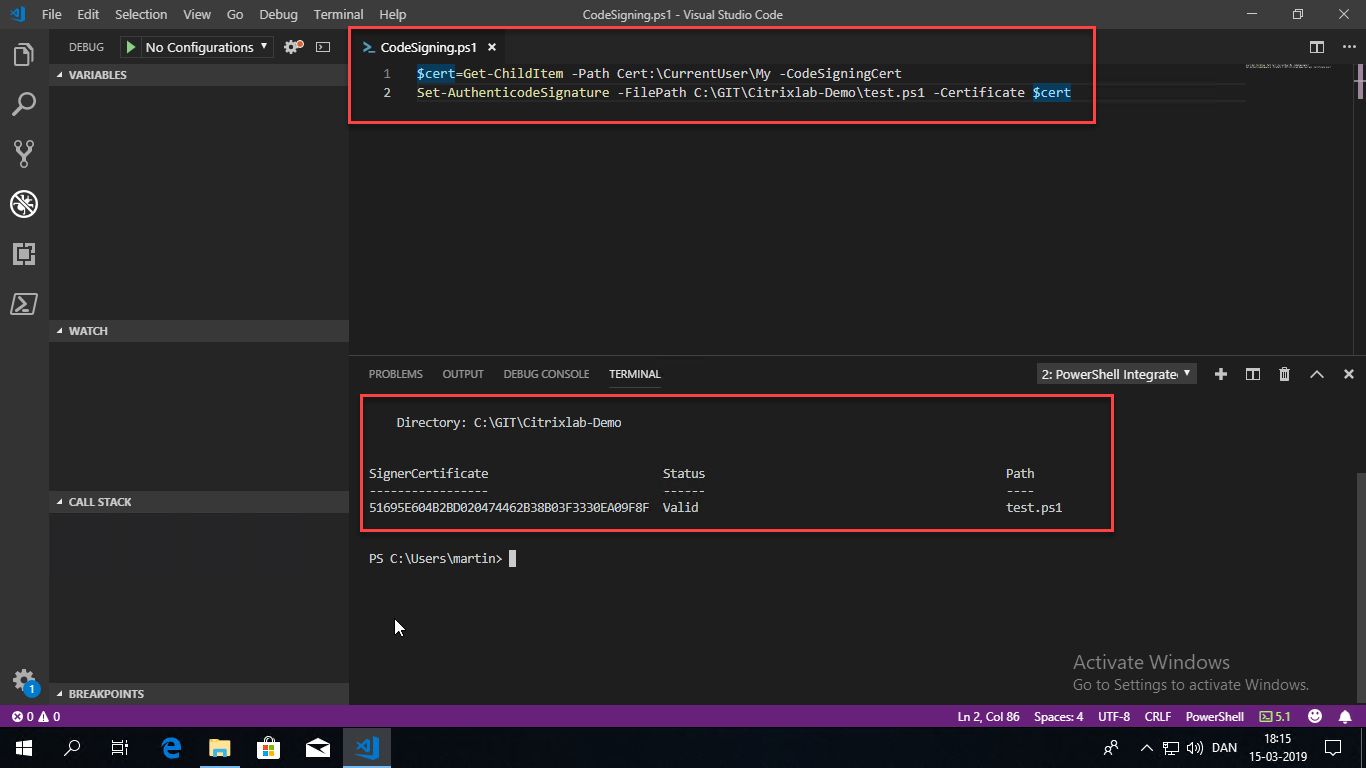1366x768 pixels.
Task: Open the Windows Start menu
Action: [x=24, y=747]
